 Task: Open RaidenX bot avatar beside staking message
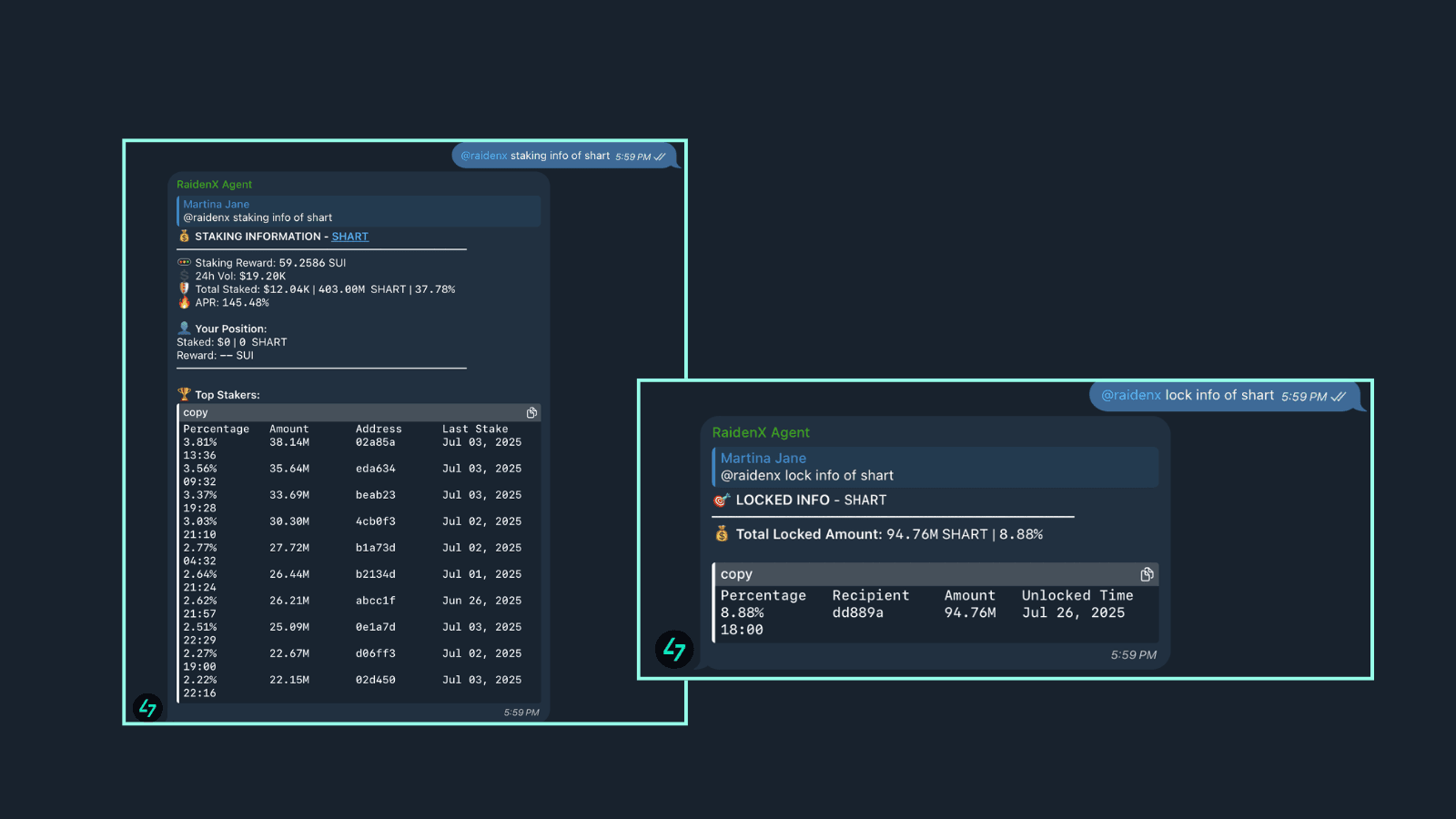point(147,707)
